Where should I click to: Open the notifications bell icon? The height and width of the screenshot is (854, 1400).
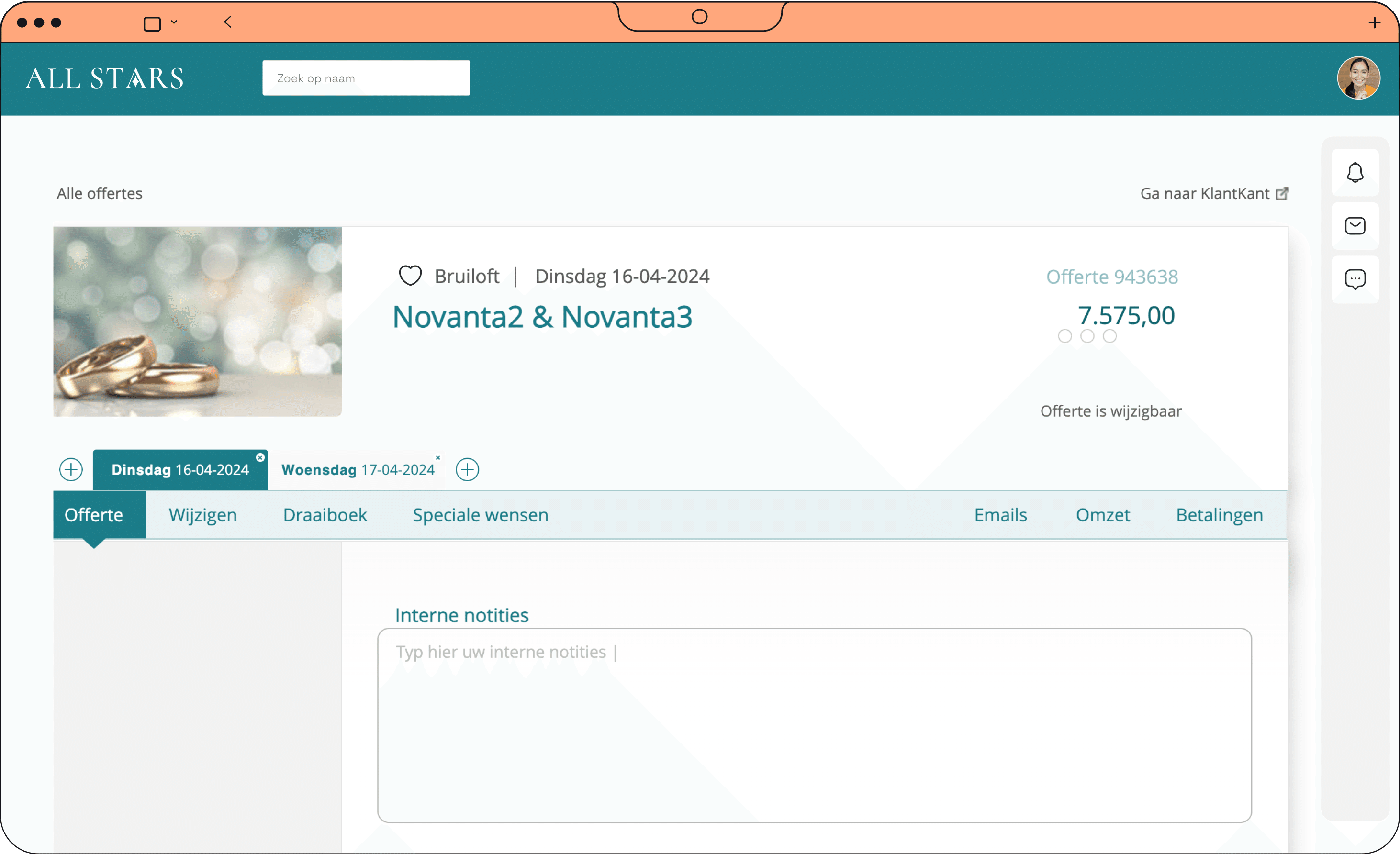[x=1355, y=173]
